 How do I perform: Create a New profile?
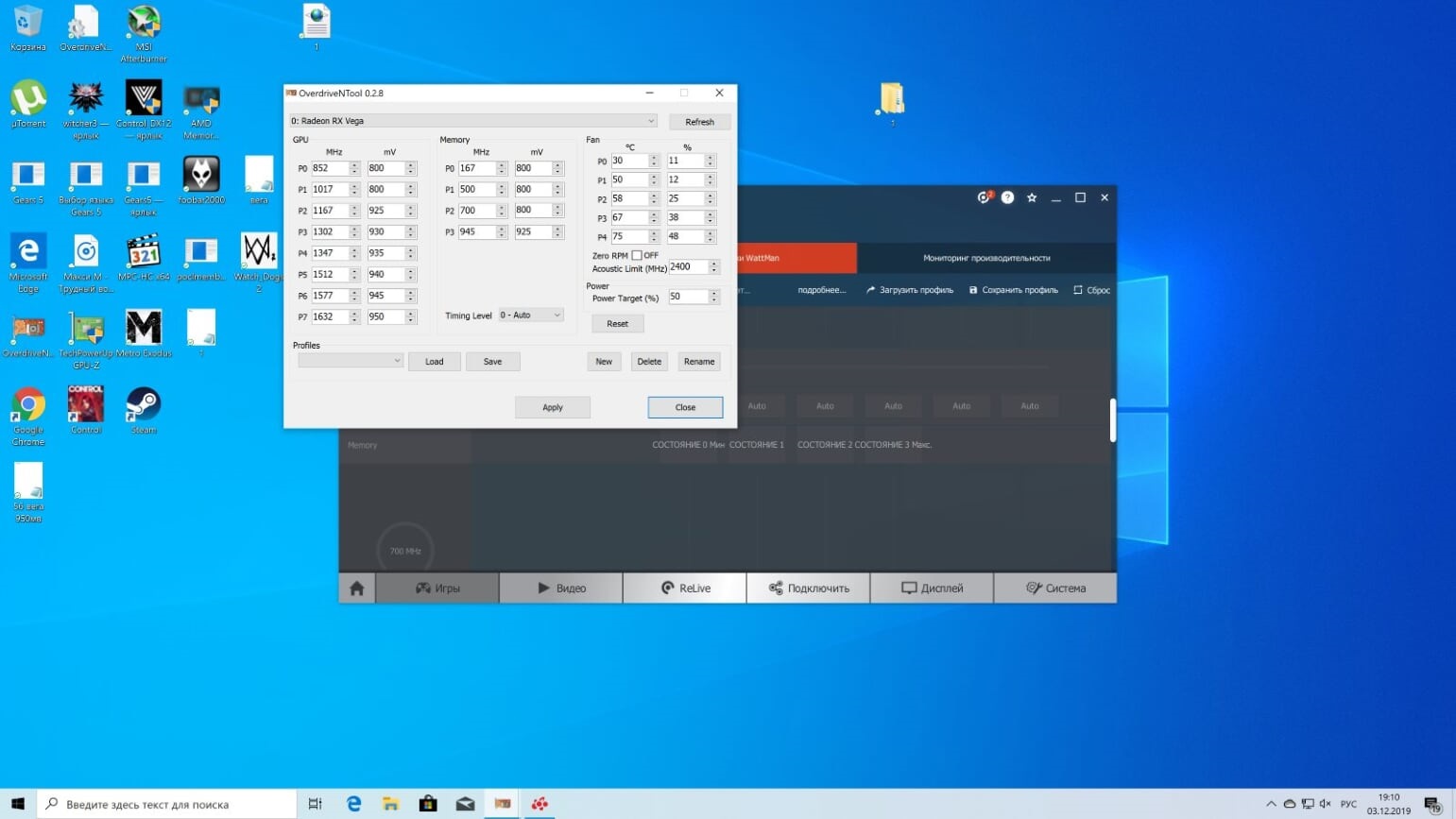coord(604,362)
